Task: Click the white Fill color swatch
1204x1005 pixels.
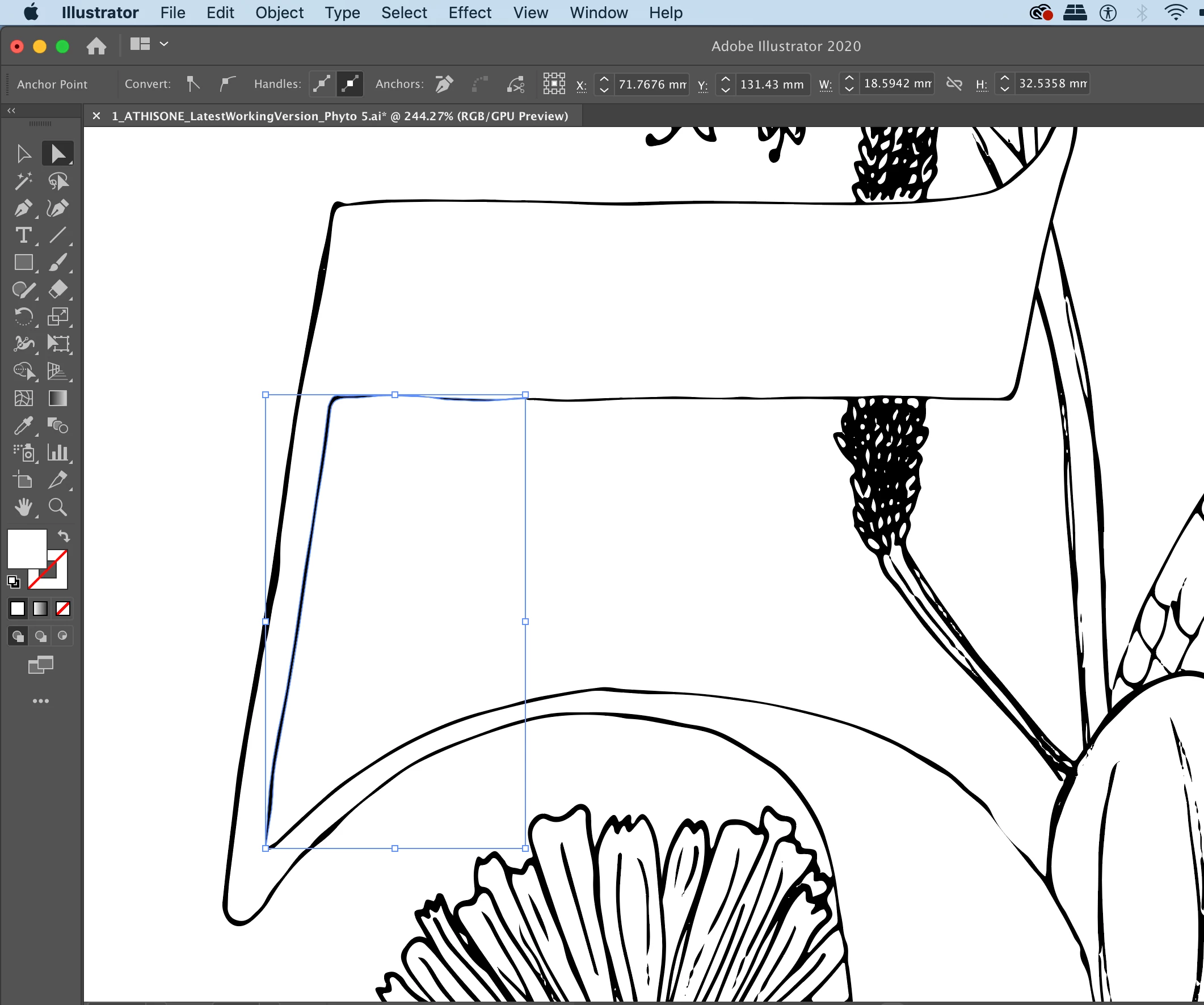Action: pyautogui.click(x=26, y=548)
